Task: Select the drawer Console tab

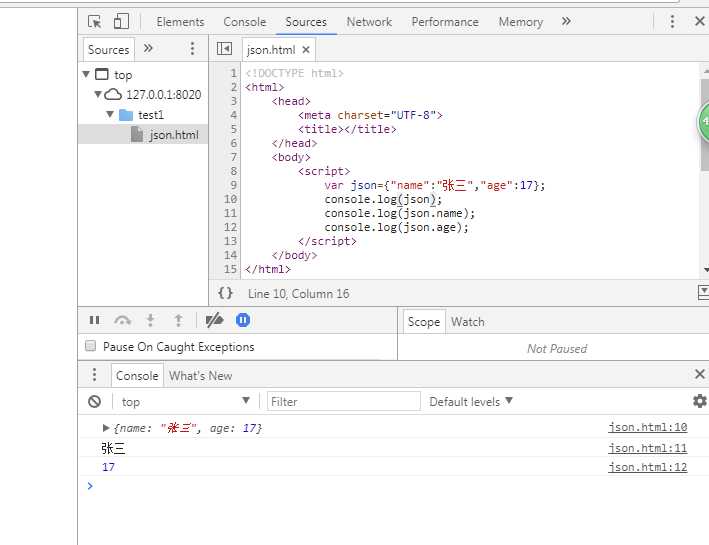Action: coord(137,375)
